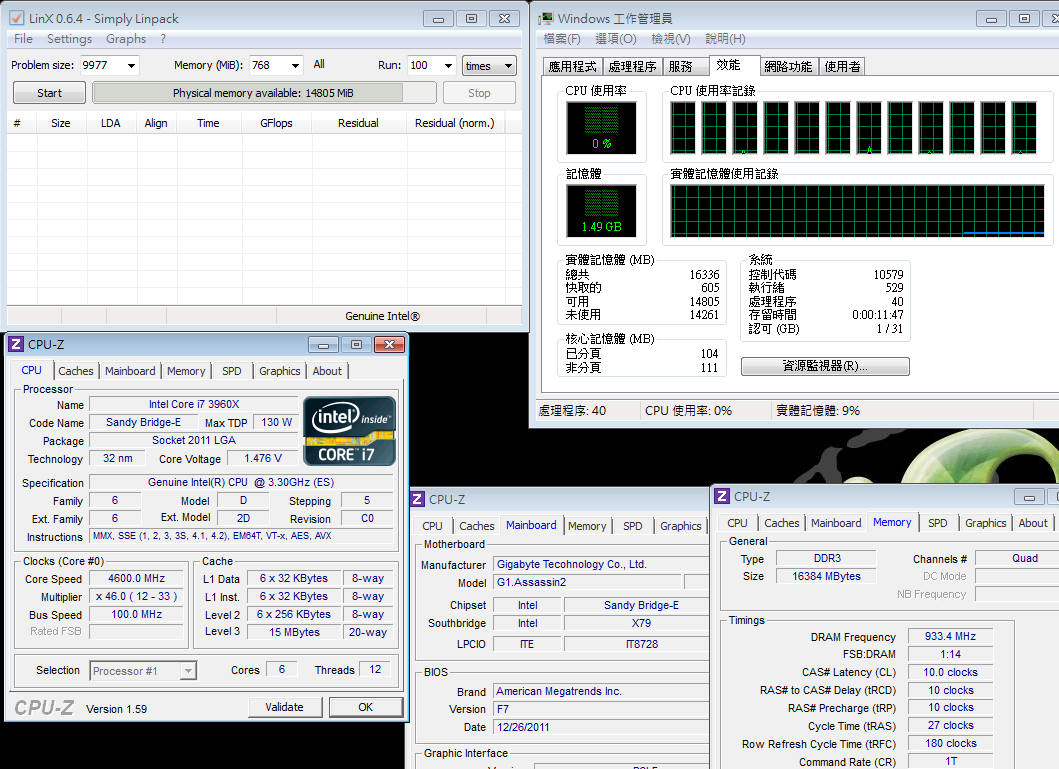Open the About tab in CPU-Z CPU window
This screenshot has height=769, width=1059.
(327, 371)
